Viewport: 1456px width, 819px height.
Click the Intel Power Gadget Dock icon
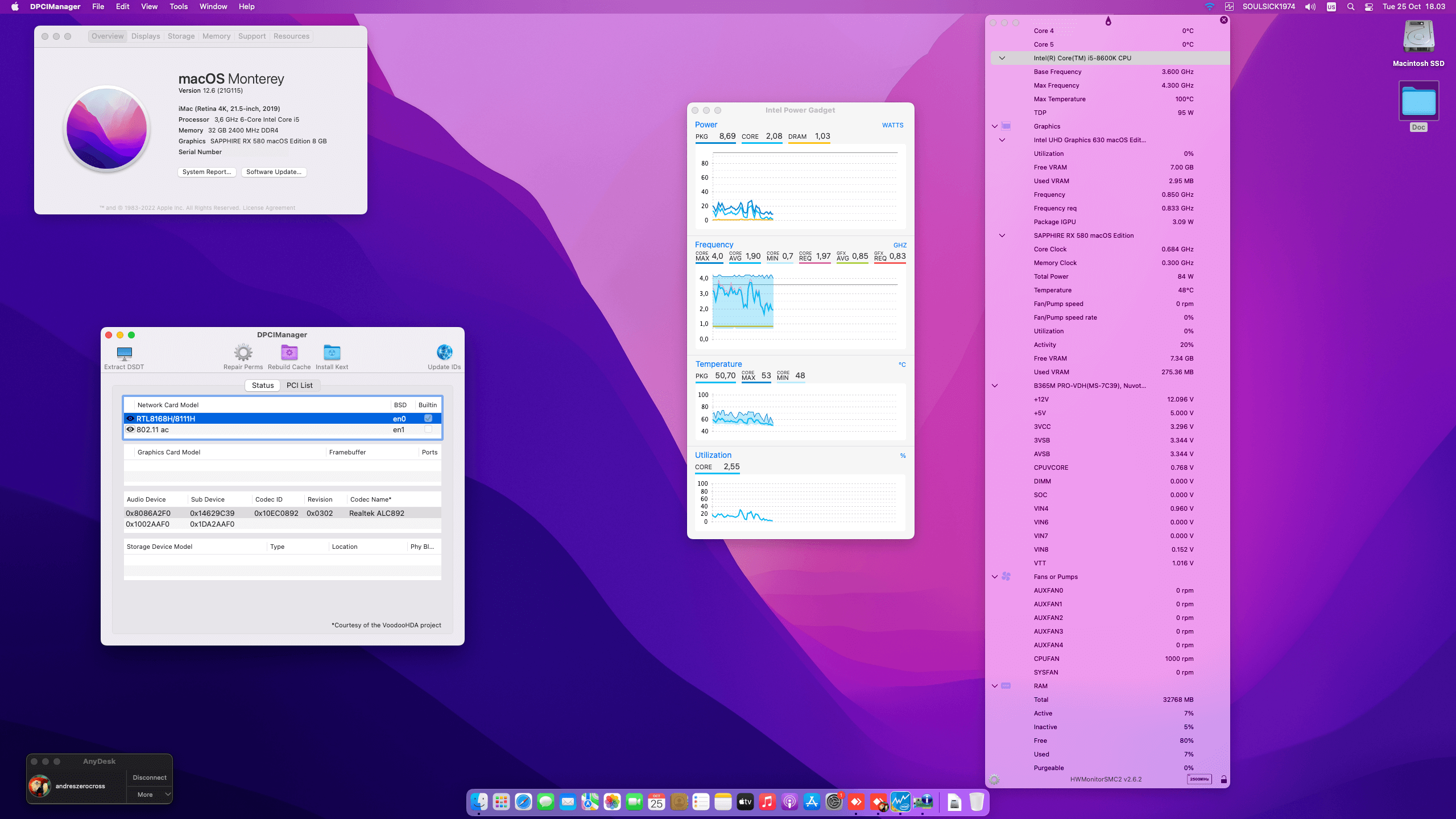click(900, 802)
